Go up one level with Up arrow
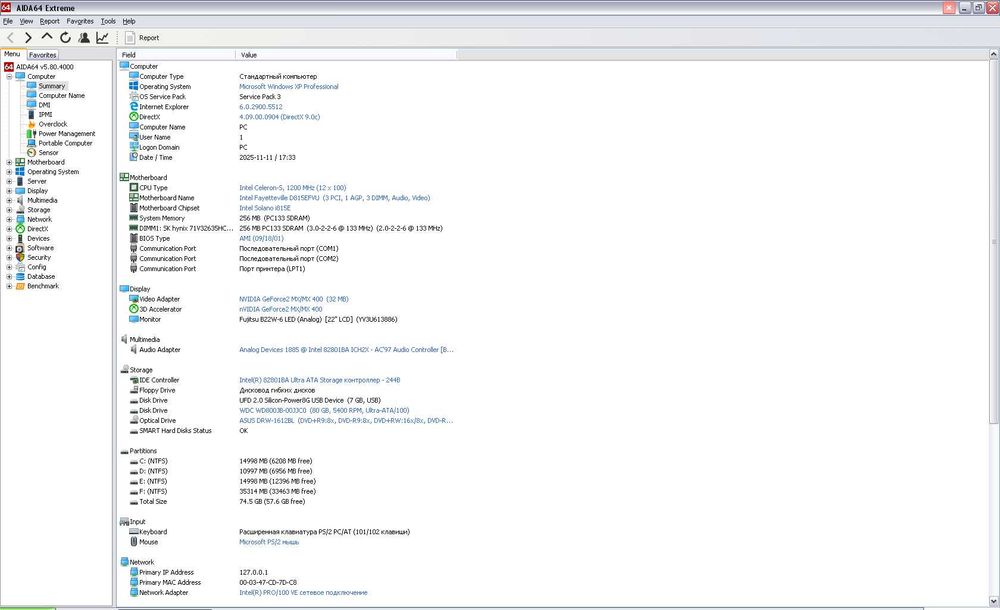This screenshot has height=610, width=1000. click(x=47, y=37)
